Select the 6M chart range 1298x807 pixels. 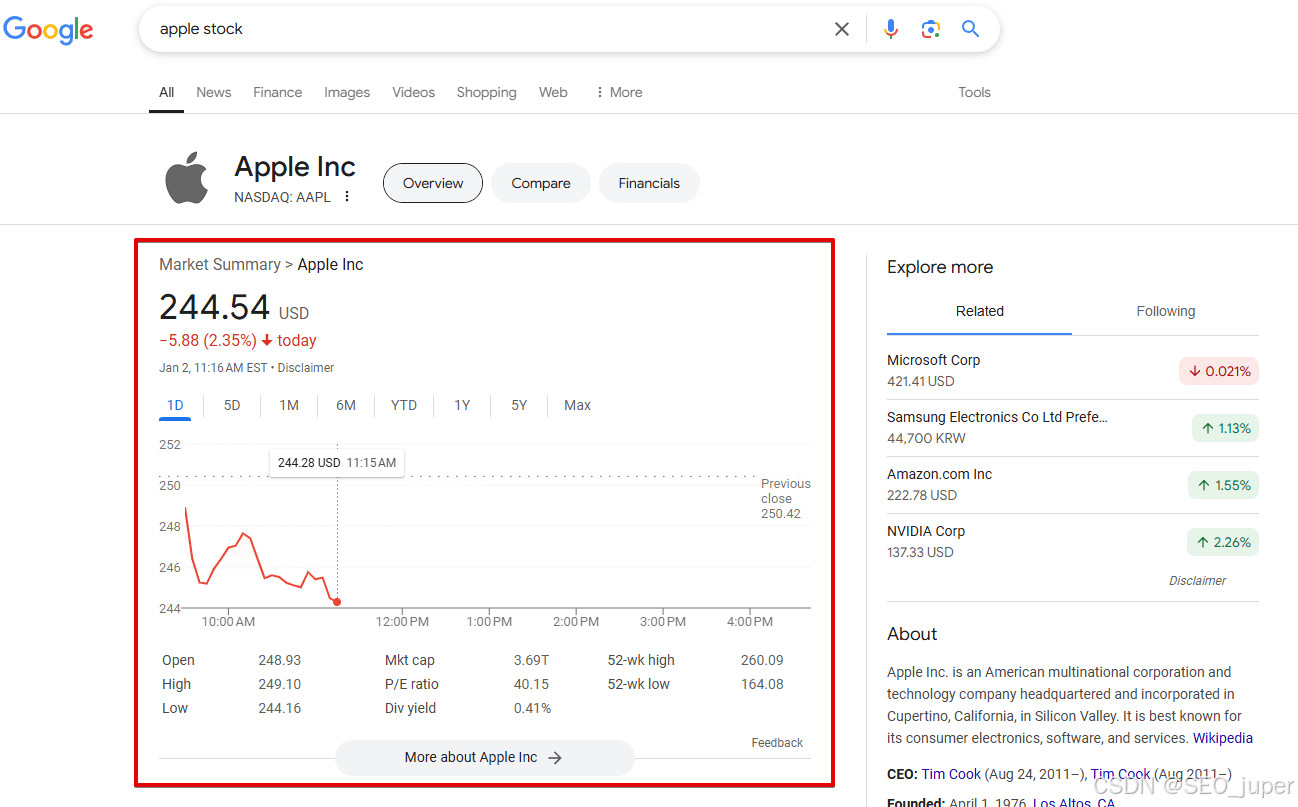(x=346, y=405)
